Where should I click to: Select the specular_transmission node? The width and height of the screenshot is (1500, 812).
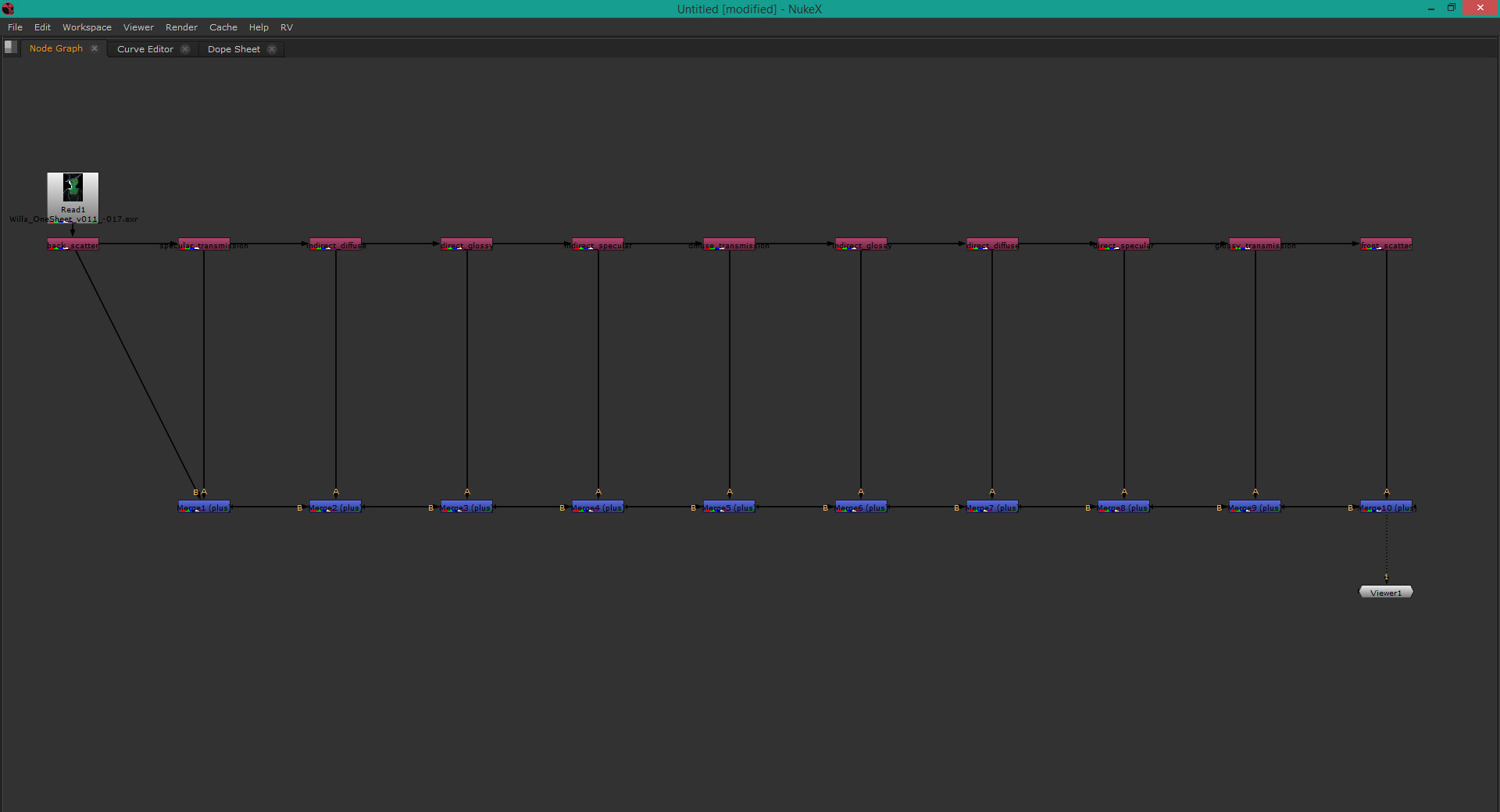[x=204, y=244]
